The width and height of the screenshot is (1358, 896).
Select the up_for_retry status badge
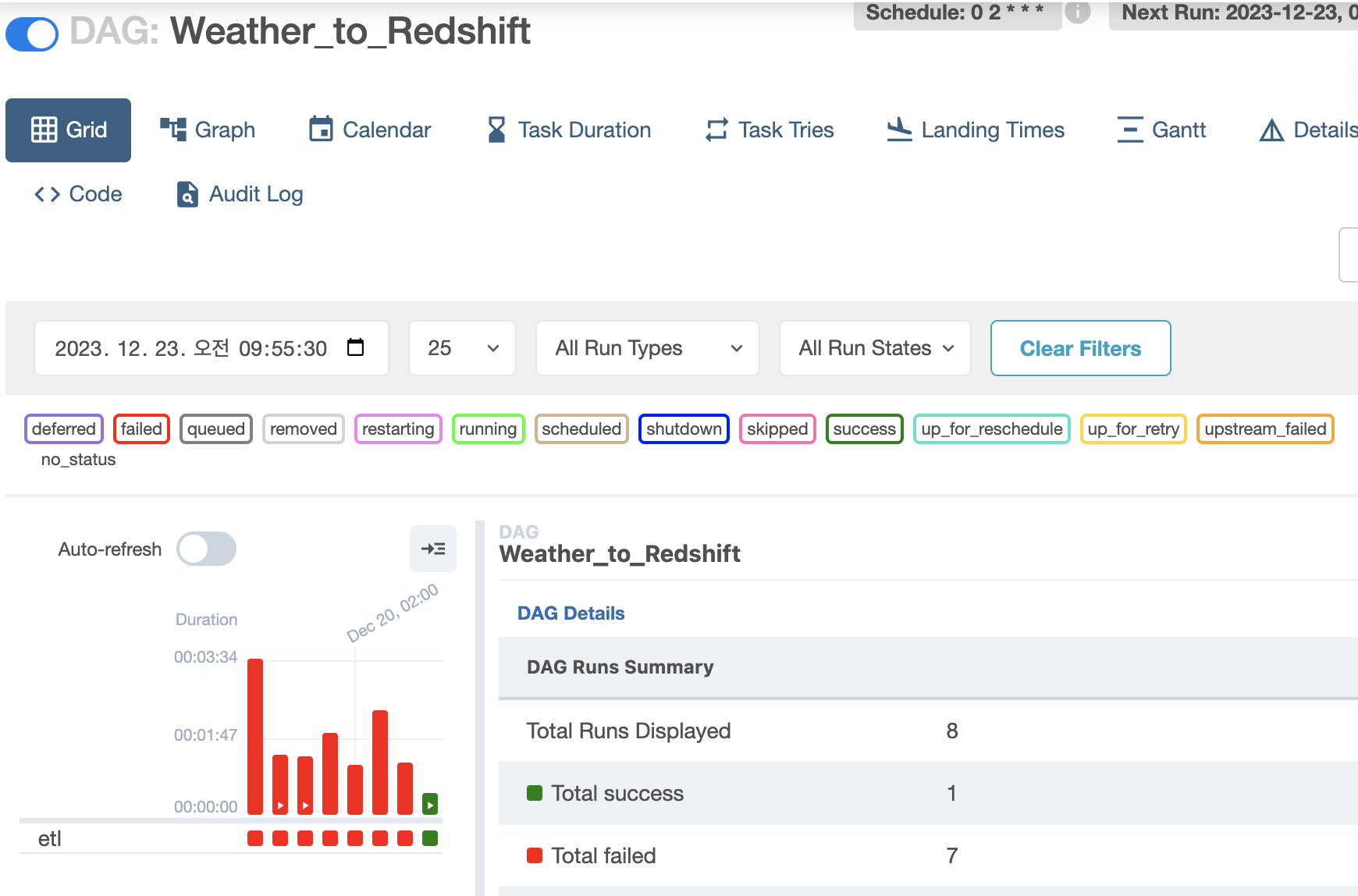1133,428
